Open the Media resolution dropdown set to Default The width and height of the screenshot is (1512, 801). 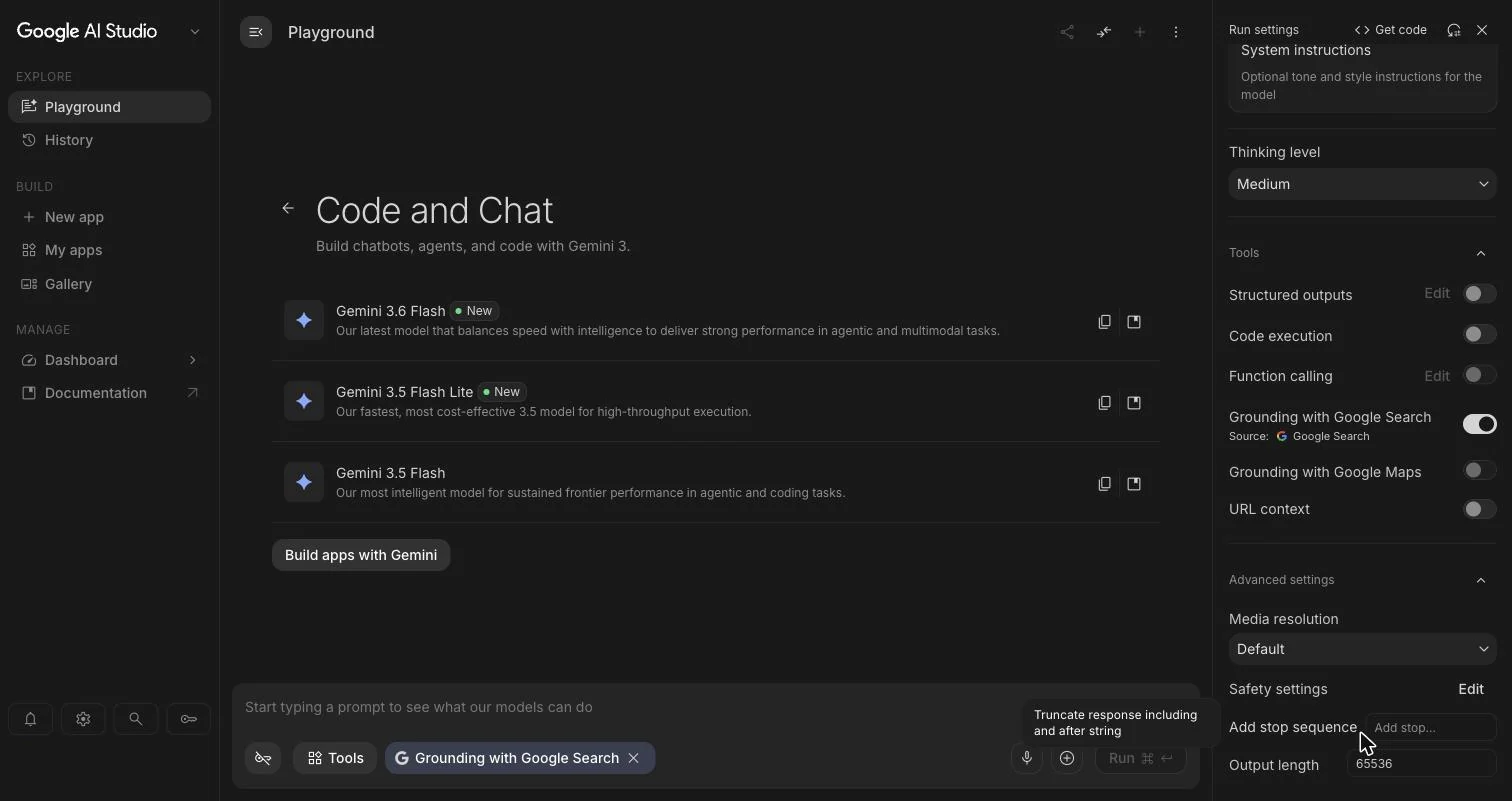1363,649
